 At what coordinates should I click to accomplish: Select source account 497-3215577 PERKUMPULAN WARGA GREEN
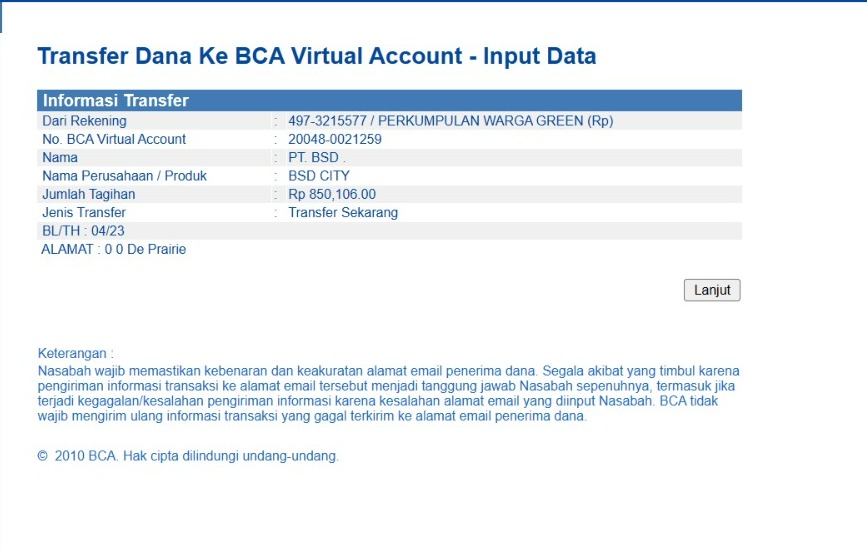(x=450, y=121)
